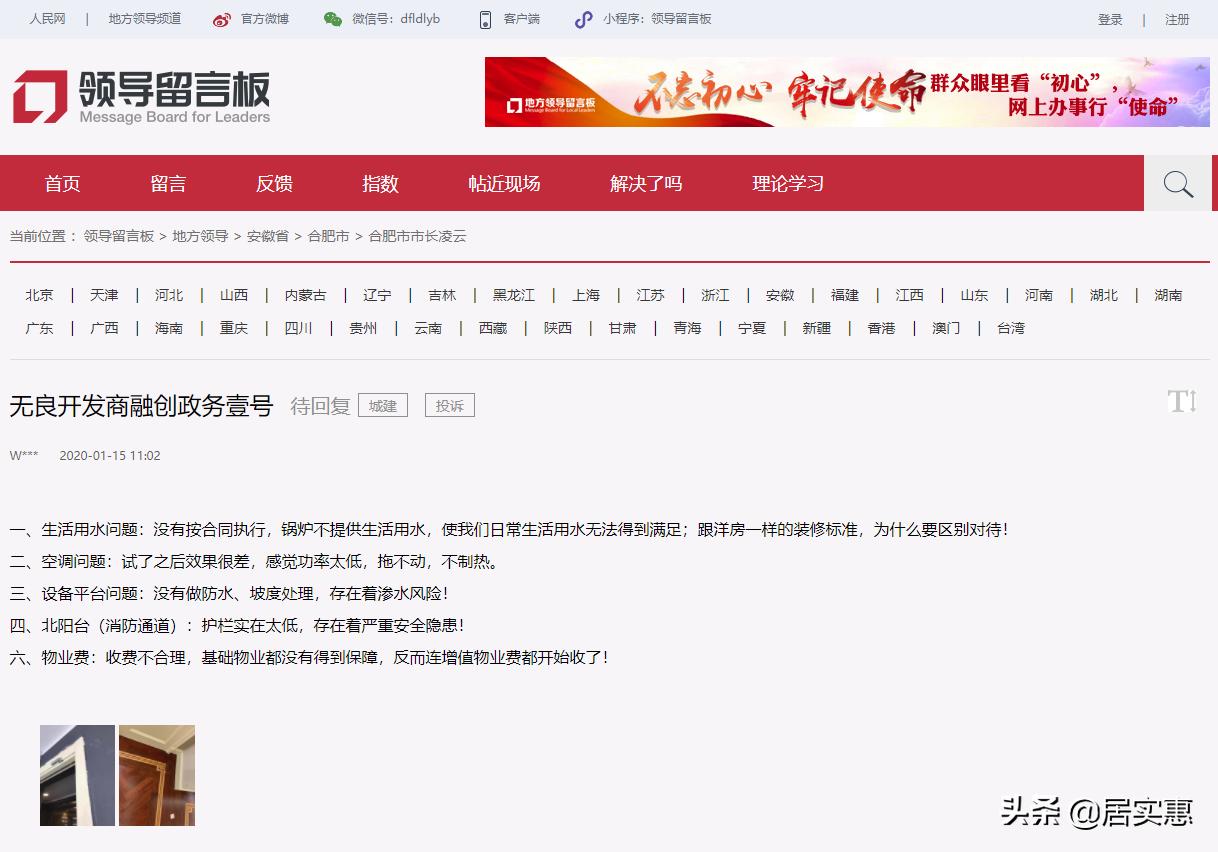Click the font size T icon
The width and height of the screenshot is (1218, 852).
(1181, 401)
